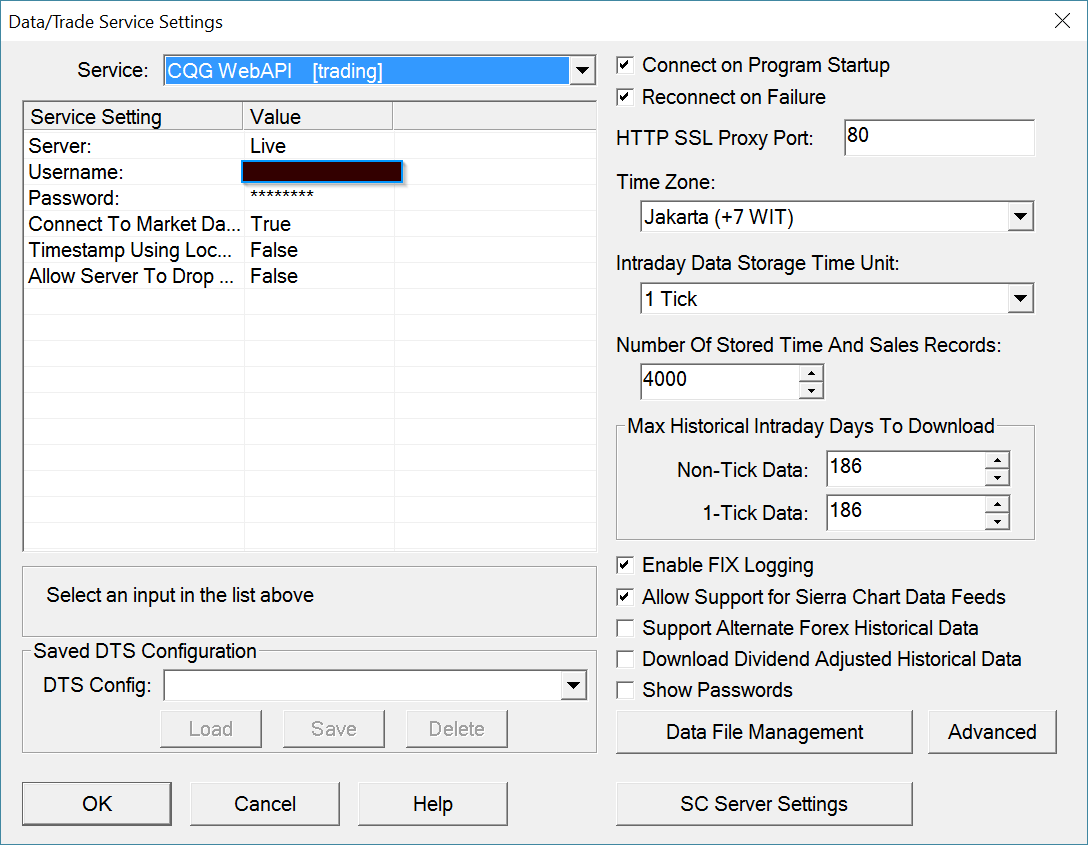This screenshot has height=845, width=1088.
Task: Disable Reconnect on Failure
Action: [x=625, y=98]
